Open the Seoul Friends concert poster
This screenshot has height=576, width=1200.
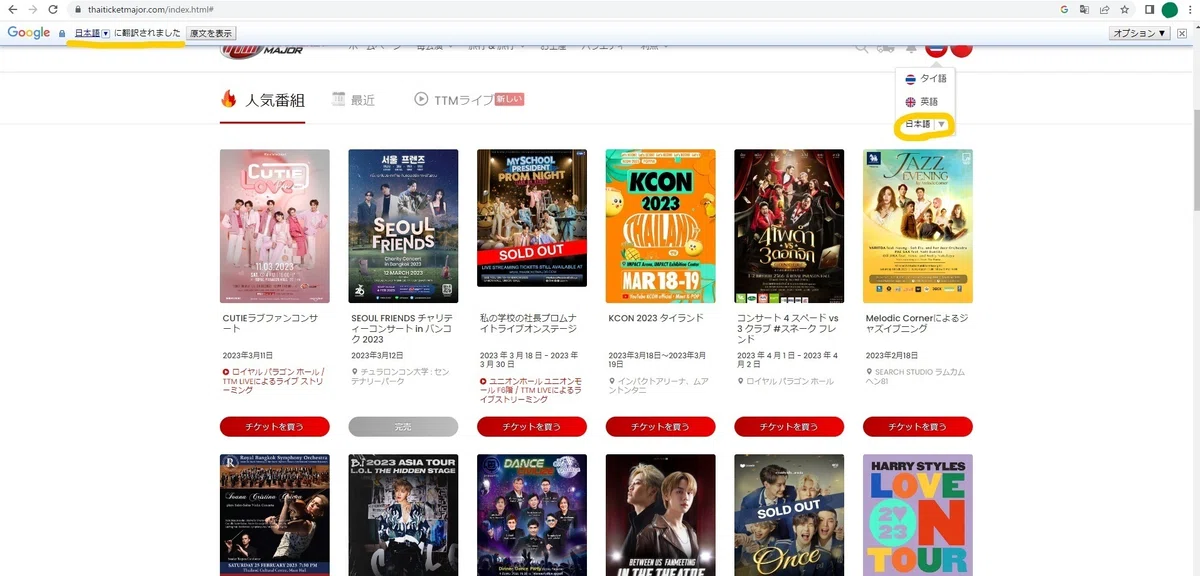(403, 226)
